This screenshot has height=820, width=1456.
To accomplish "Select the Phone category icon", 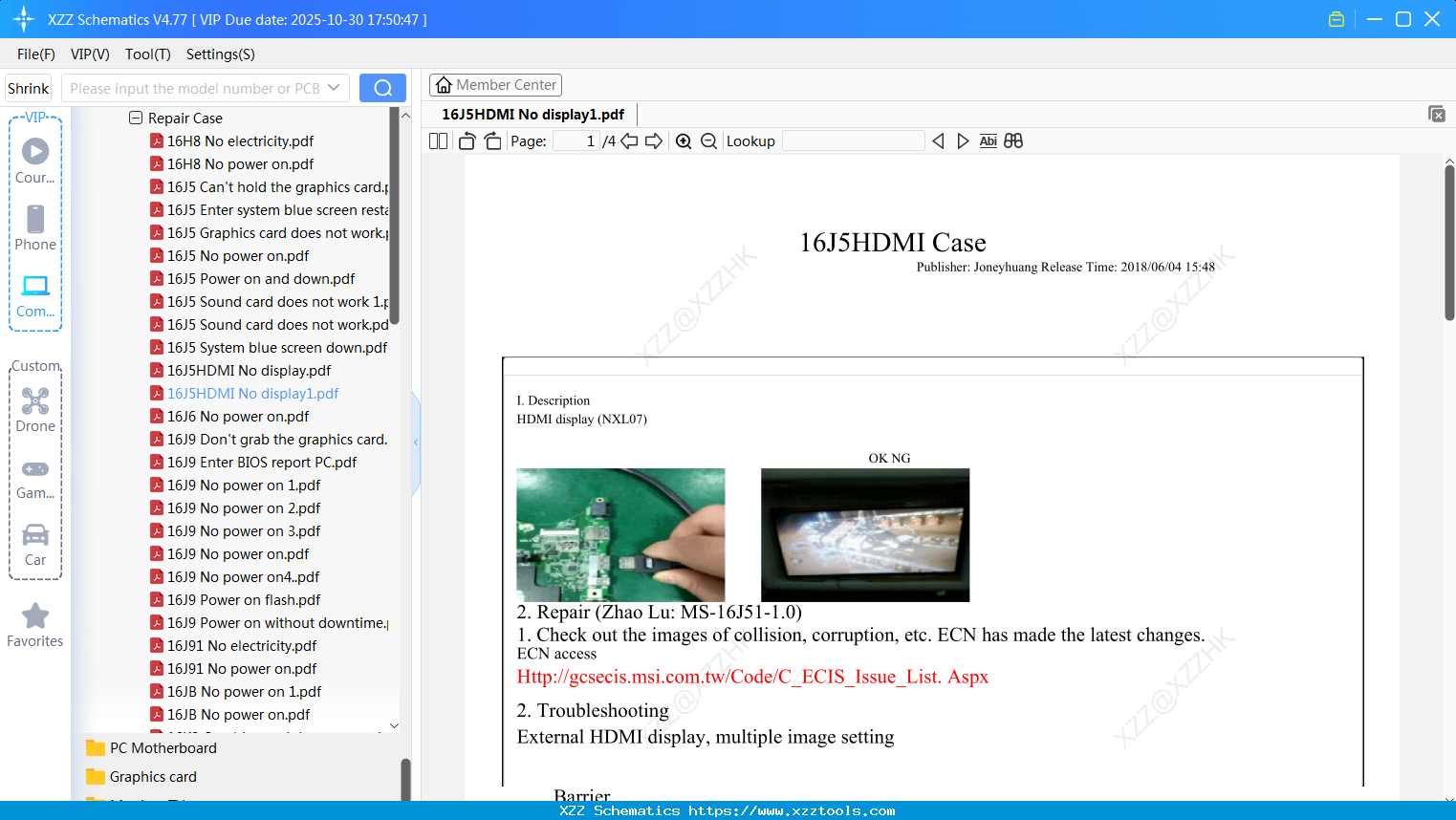I will coord(35,228).
